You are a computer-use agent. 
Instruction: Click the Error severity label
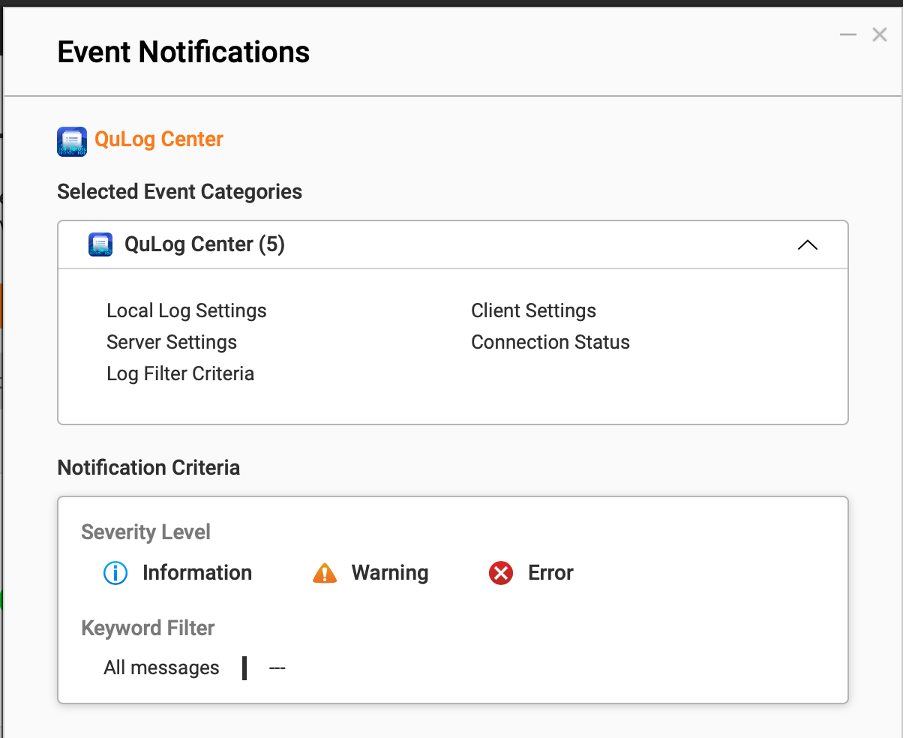tap(550, 573)
